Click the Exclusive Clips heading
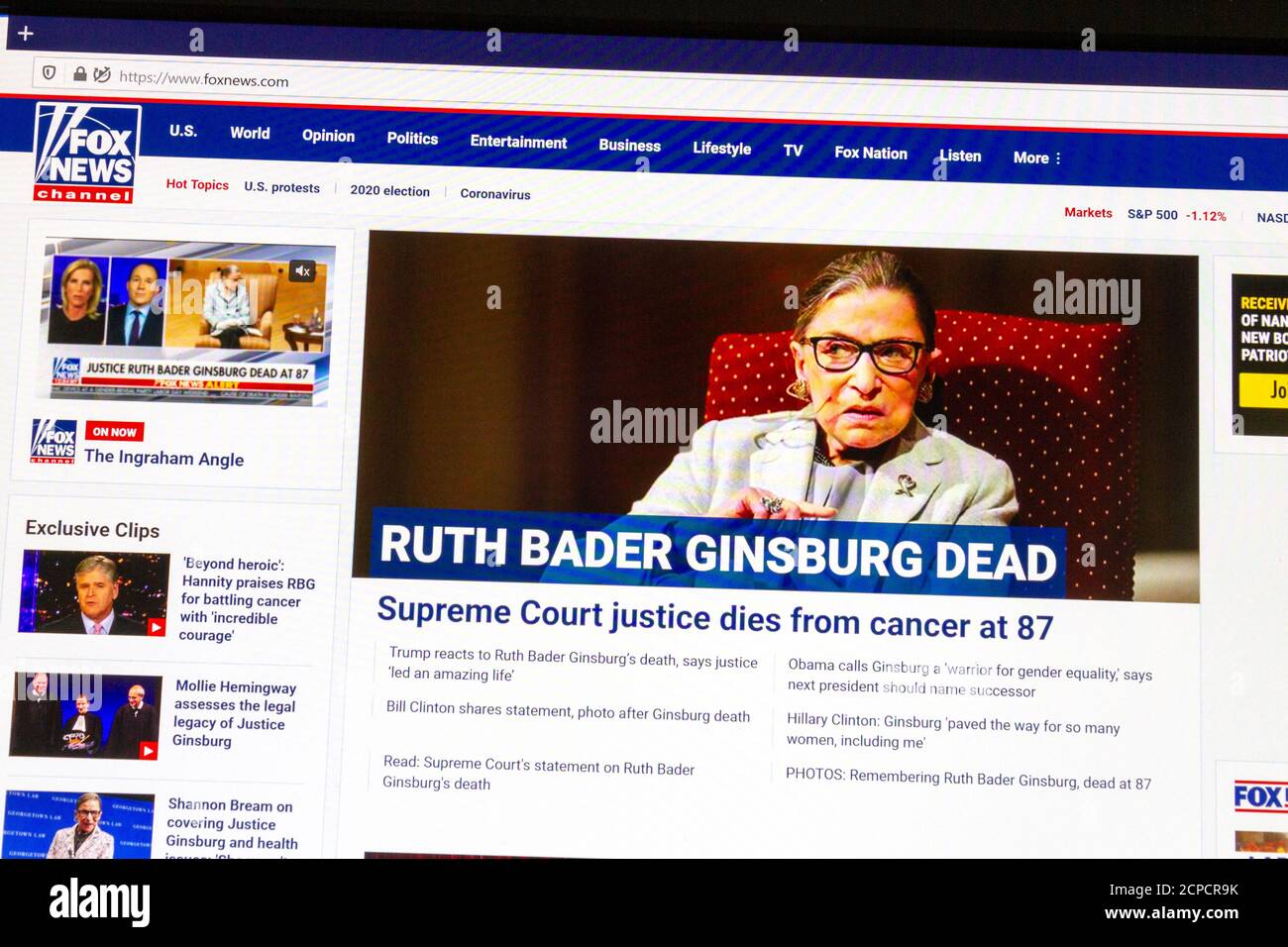This screenshot has width=1288, height=947. pos(92,529)
